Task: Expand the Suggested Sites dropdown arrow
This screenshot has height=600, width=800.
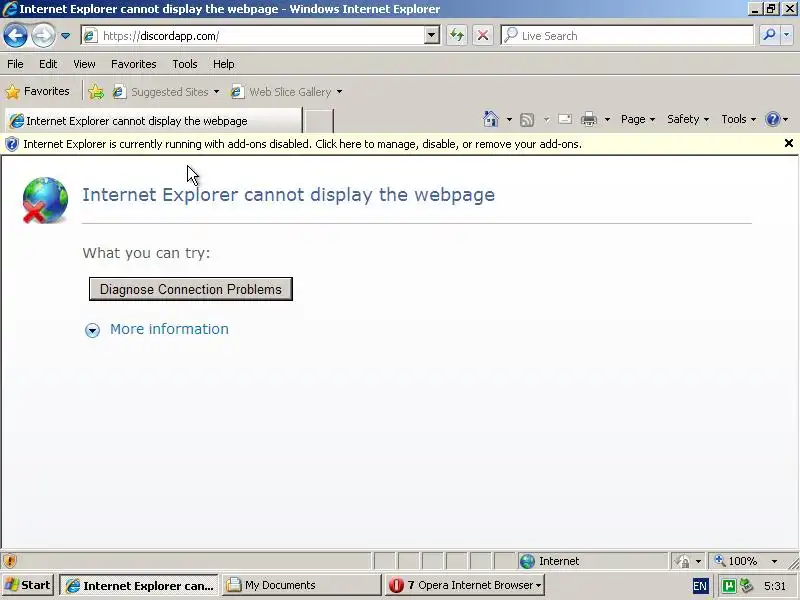Action: click(x=216, y=92)
